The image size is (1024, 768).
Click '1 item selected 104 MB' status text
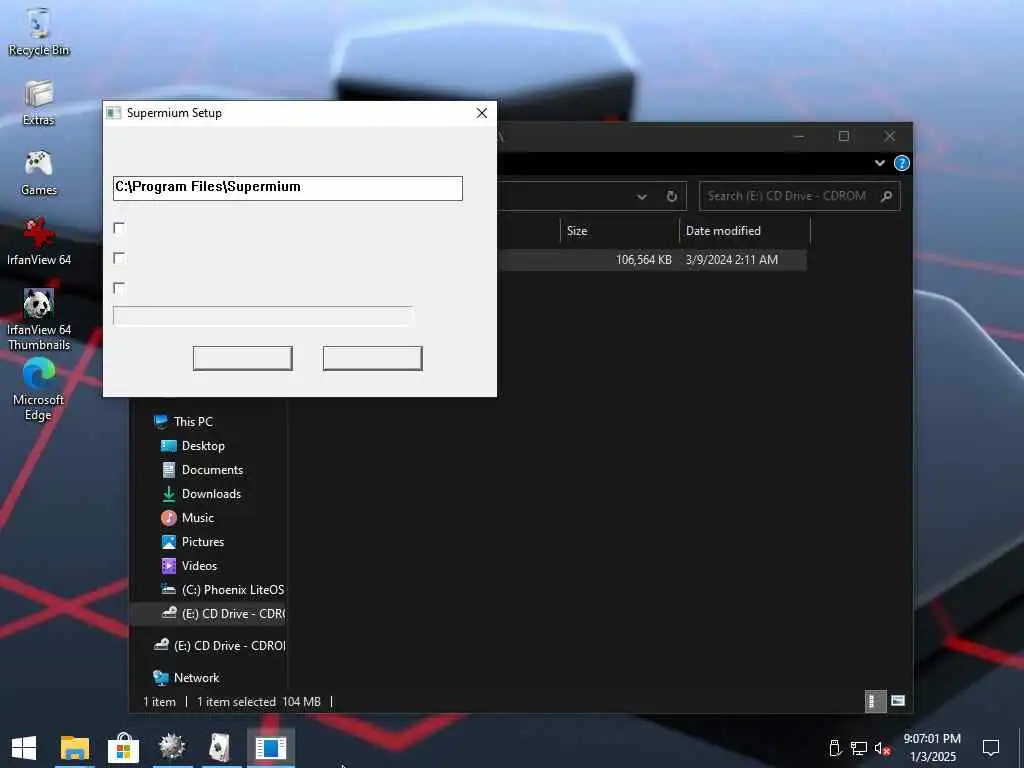(x=259, y=702)
